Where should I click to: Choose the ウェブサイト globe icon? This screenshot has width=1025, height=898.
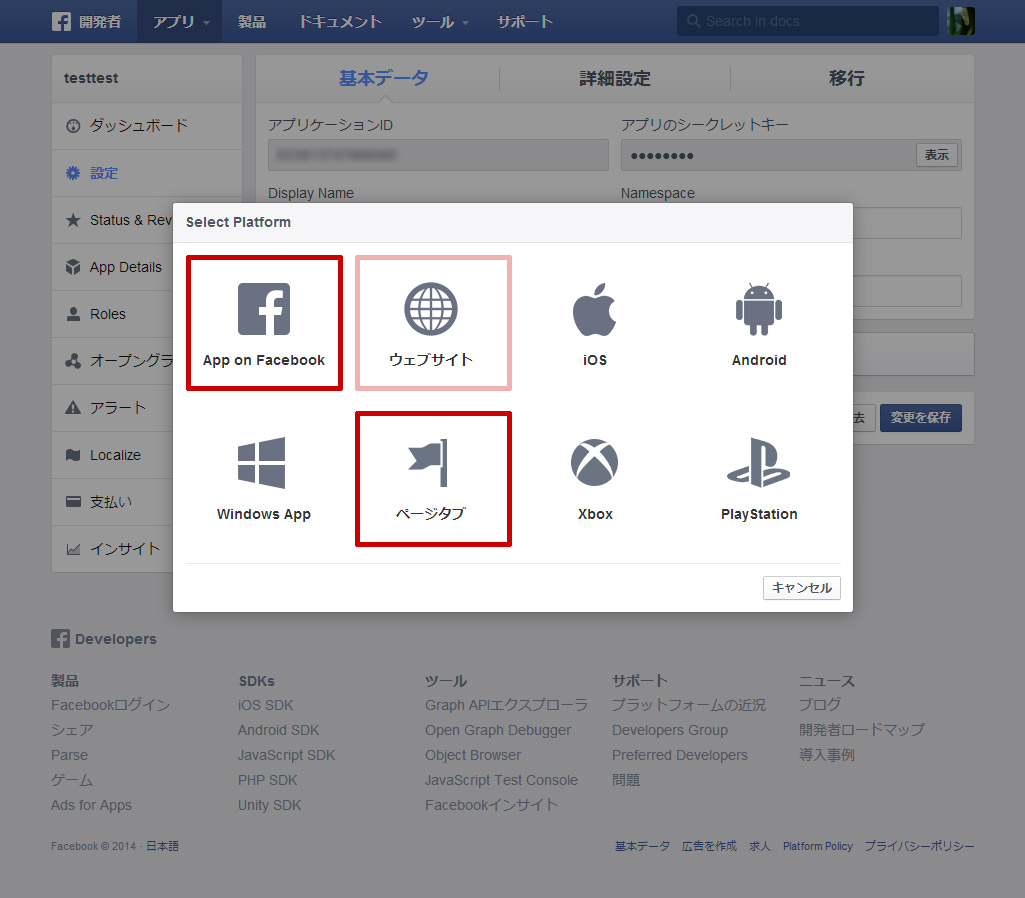(431, 309)
